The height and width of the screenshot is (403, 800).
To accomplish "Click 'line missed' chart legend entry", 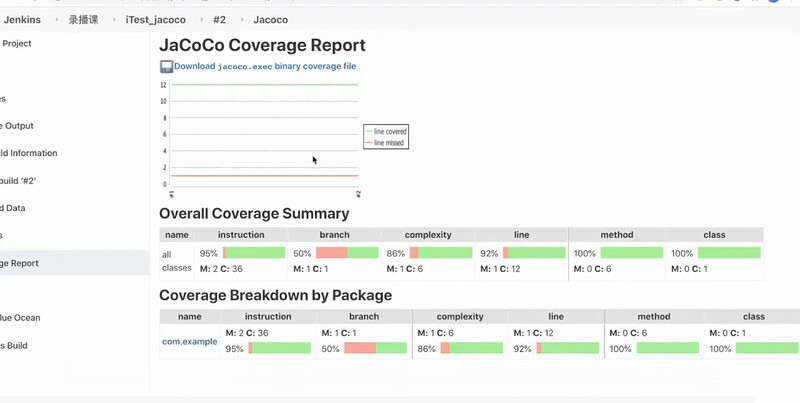I will click(x=385, y=143).
